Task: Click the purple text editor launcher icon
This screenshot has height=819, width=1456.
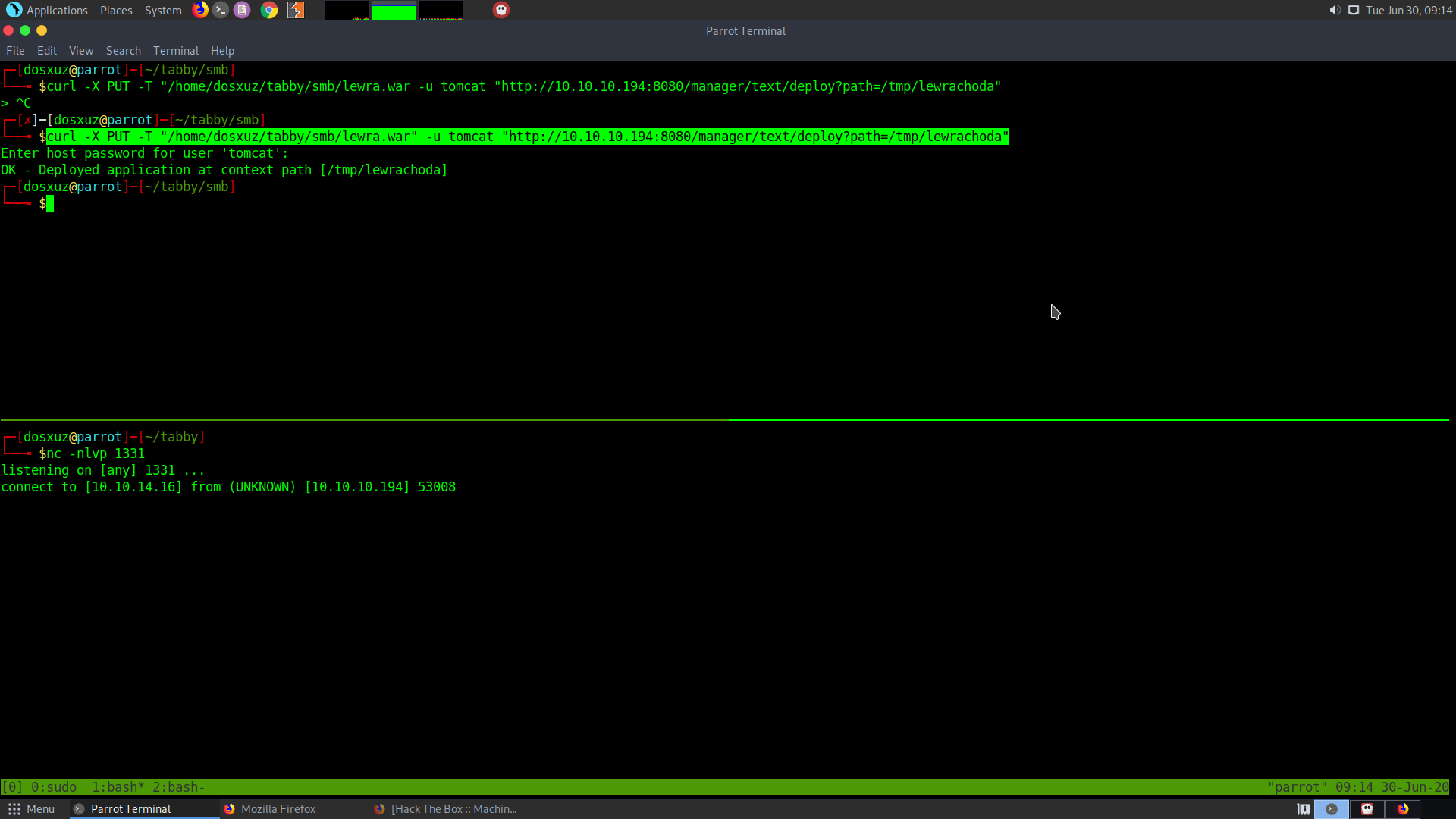Action: 242,10
